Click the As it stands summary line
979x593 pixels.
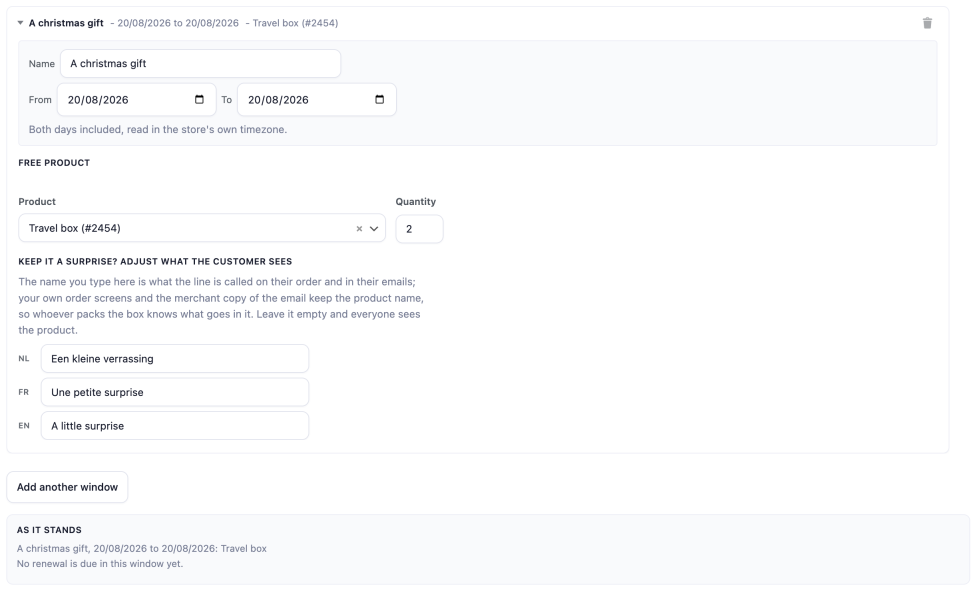[142, 549]
